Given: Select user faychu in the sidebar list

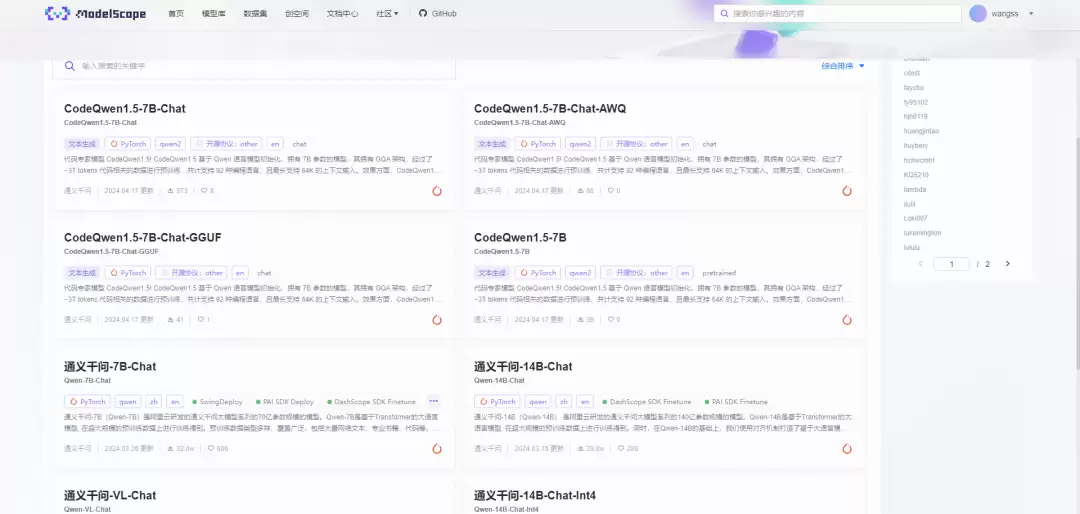Looking at the screenshot, I should (x=913, y=88).
